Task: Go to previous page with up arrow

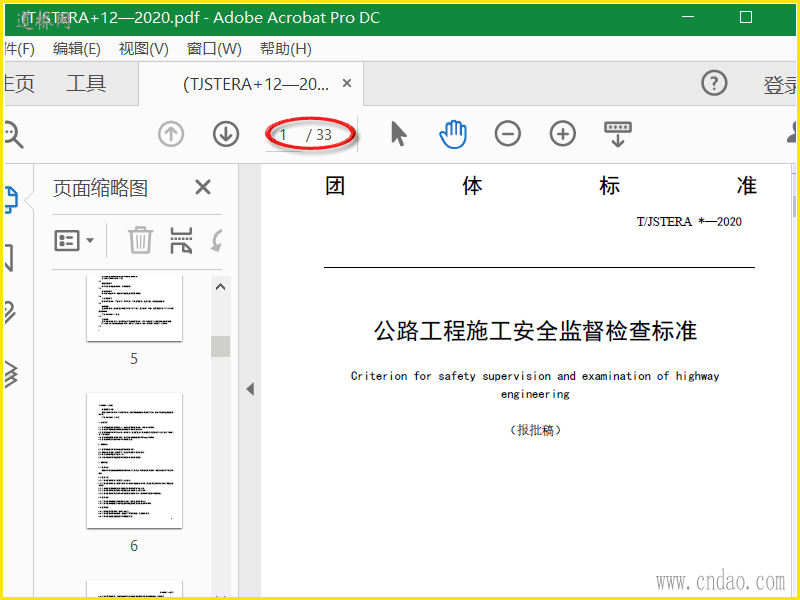Action: (171, 135)
